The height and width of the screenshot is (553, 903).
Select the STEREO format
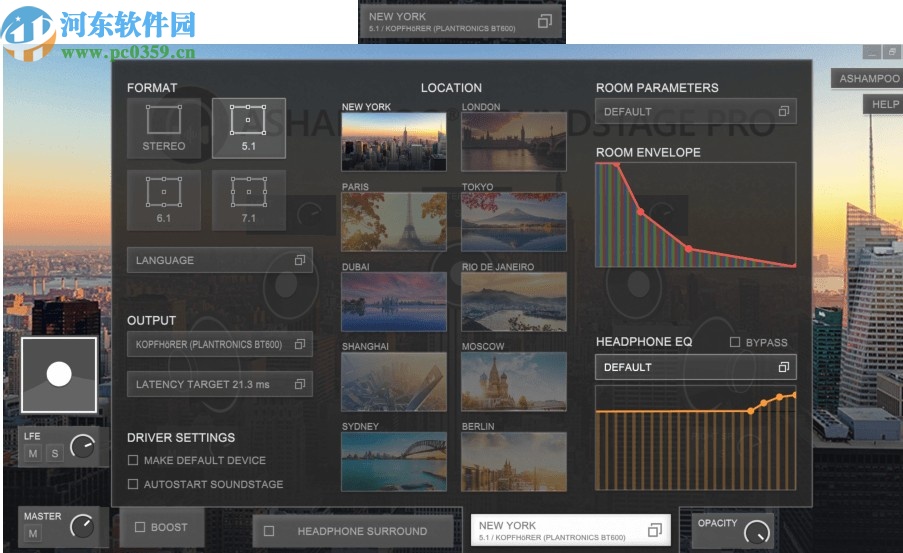pyautogui.click(x=164, y=128)
